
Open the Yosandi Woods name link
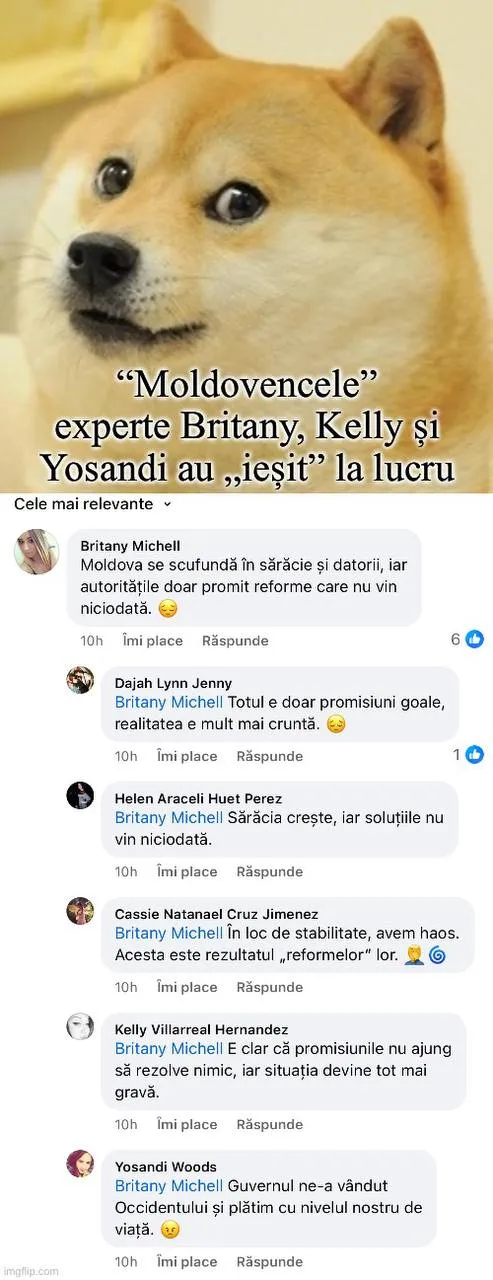166,1166
